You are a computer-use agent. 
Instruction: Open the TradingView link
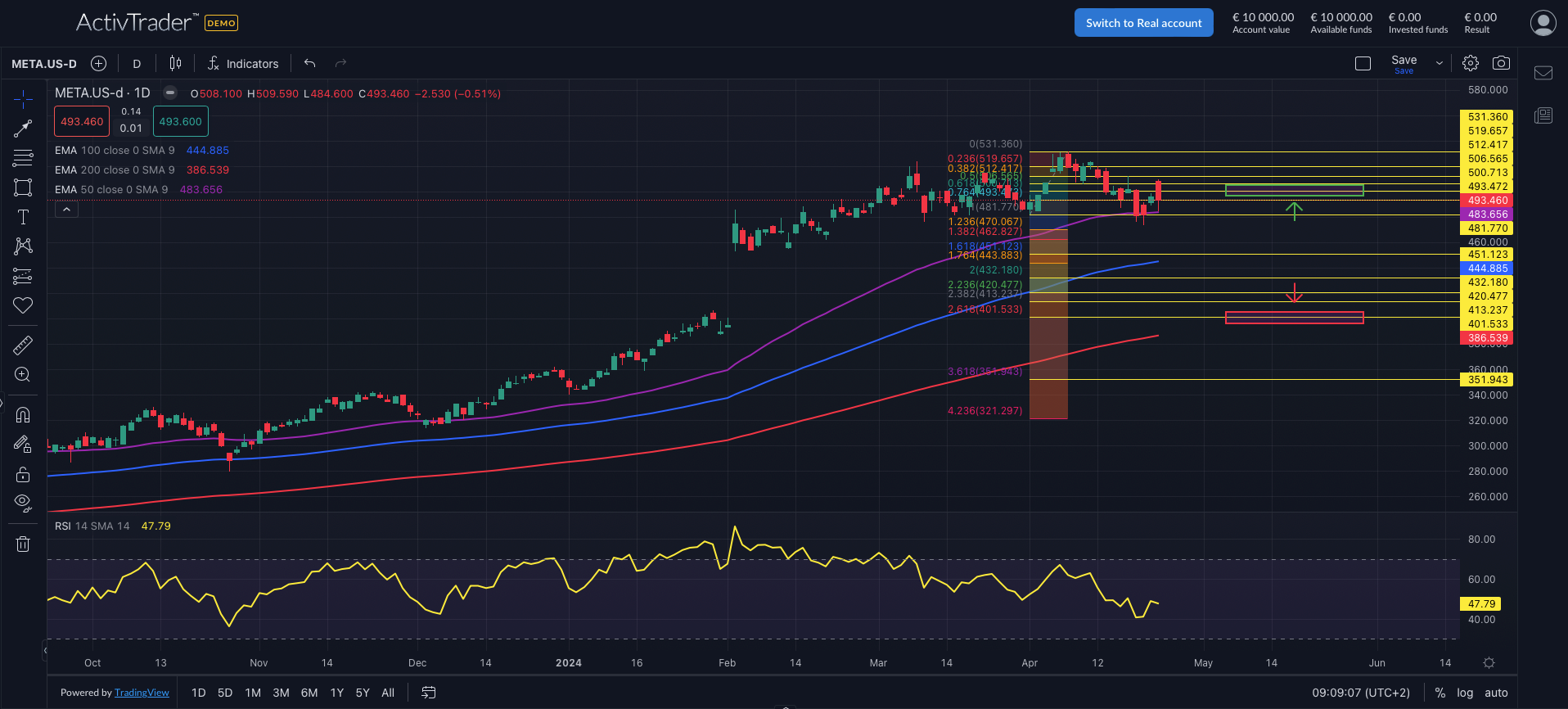142,693
